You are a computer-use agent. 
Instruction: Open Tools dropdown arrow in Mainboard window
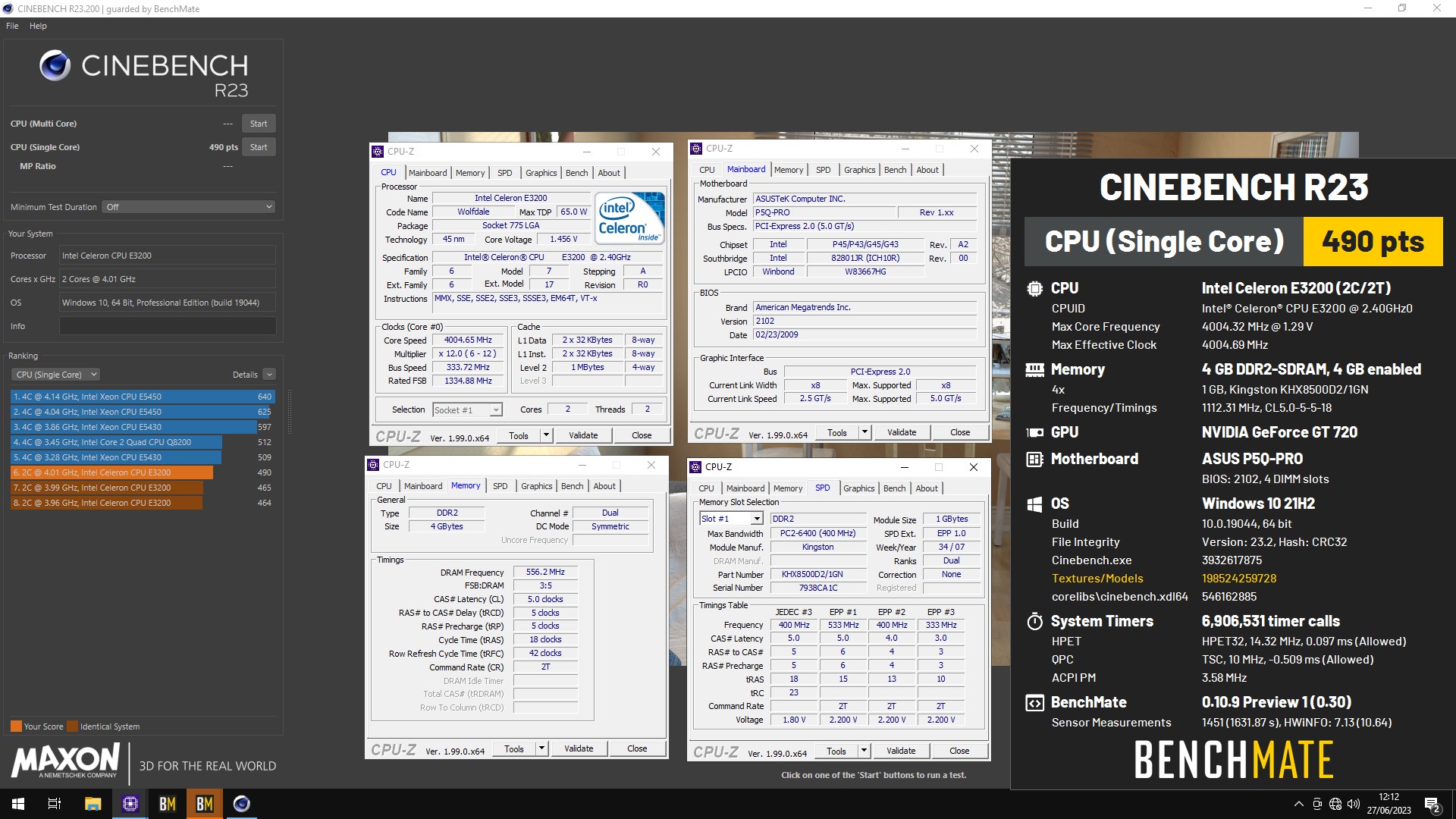(864, 432)
